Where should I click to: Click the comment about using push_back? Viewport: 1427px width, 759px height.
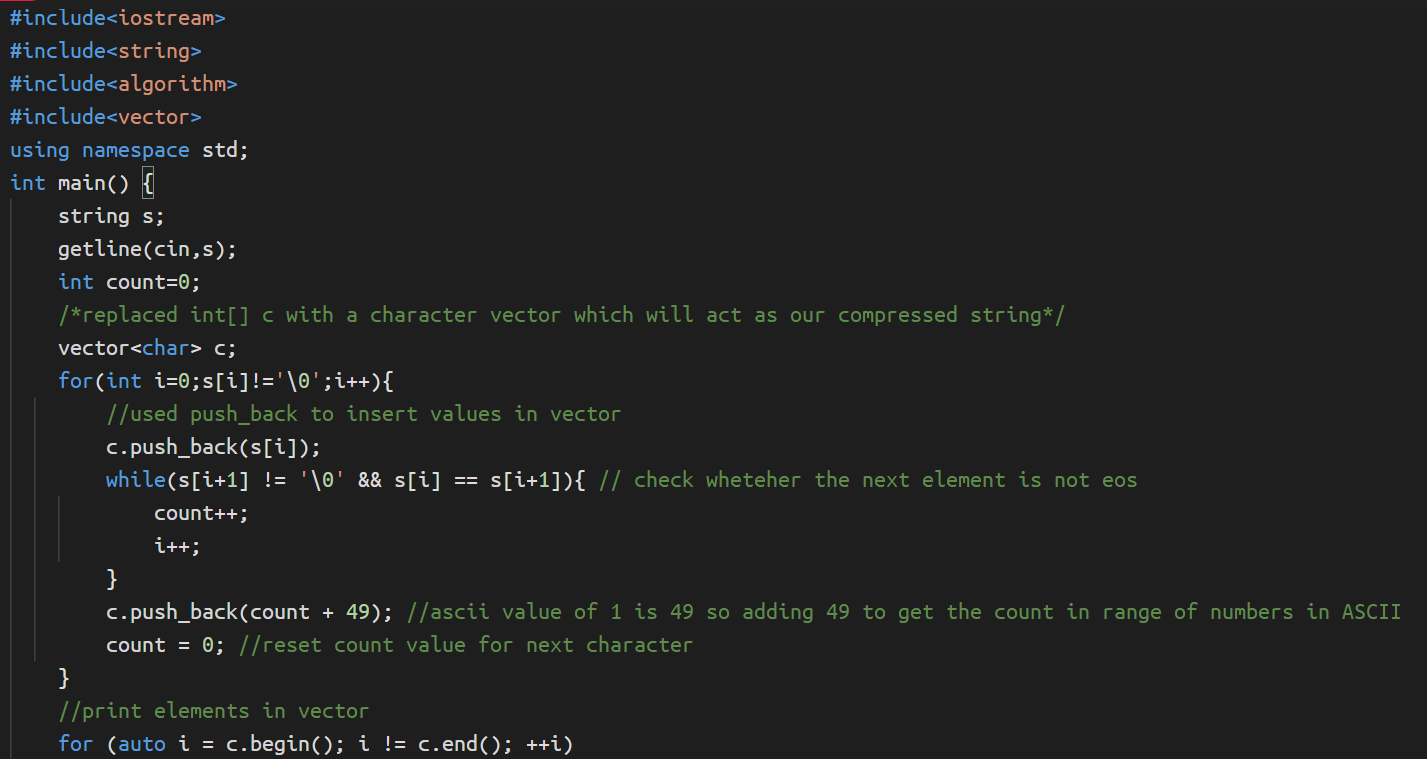[x=363, y=414]
